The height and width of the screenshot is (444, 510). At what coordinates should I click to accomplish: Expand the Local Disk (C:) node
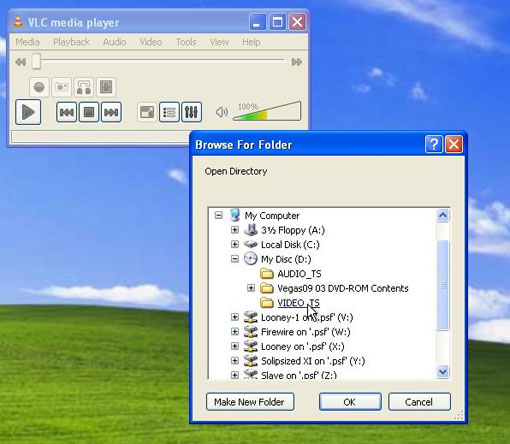(x=235, y=244)
